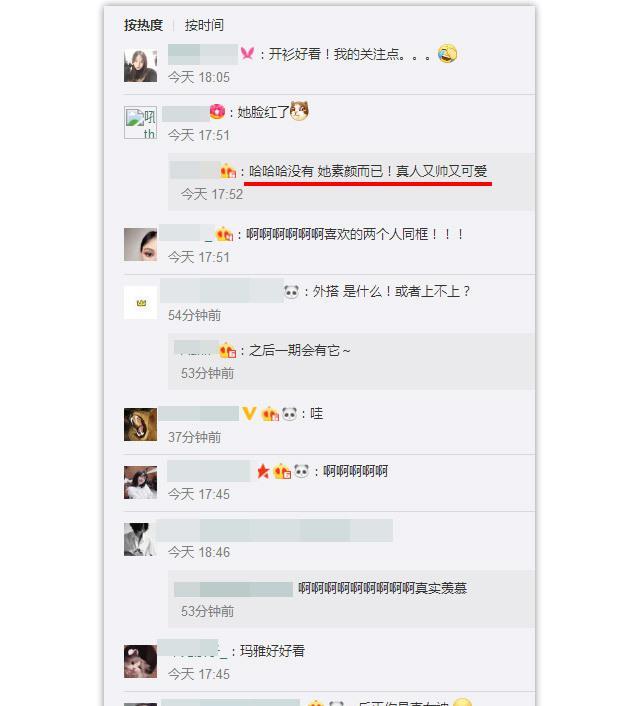Open blurred username in 真实羡慕 reply
This screenshot has width=640, height=706.
click(x=233, y=589)
